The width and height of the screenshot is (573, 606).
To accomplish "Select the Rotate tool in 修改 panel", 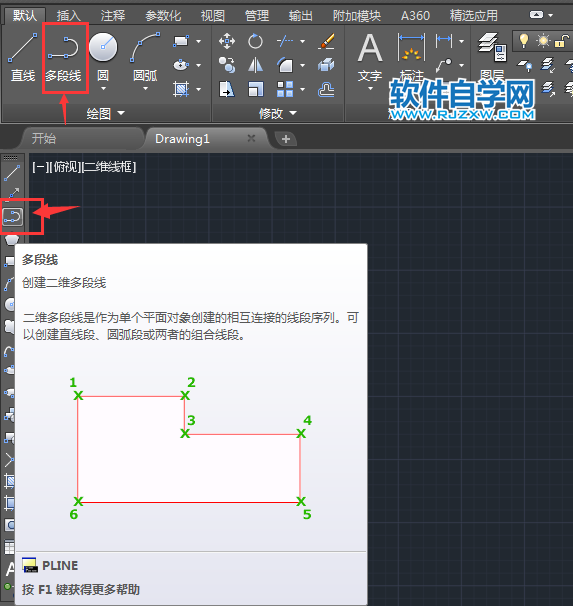I will [x=255, y=41].
